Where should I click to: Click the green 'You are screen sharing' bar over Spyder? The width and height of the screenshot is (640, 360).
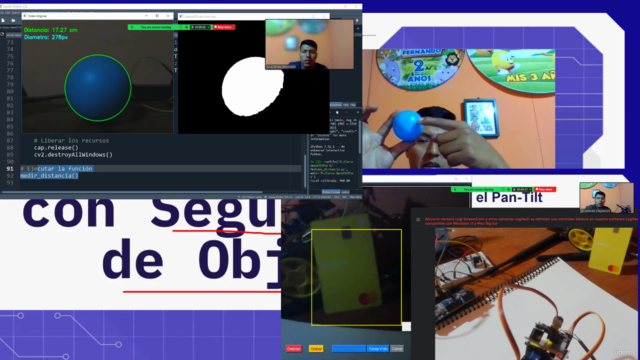point(156,27)
